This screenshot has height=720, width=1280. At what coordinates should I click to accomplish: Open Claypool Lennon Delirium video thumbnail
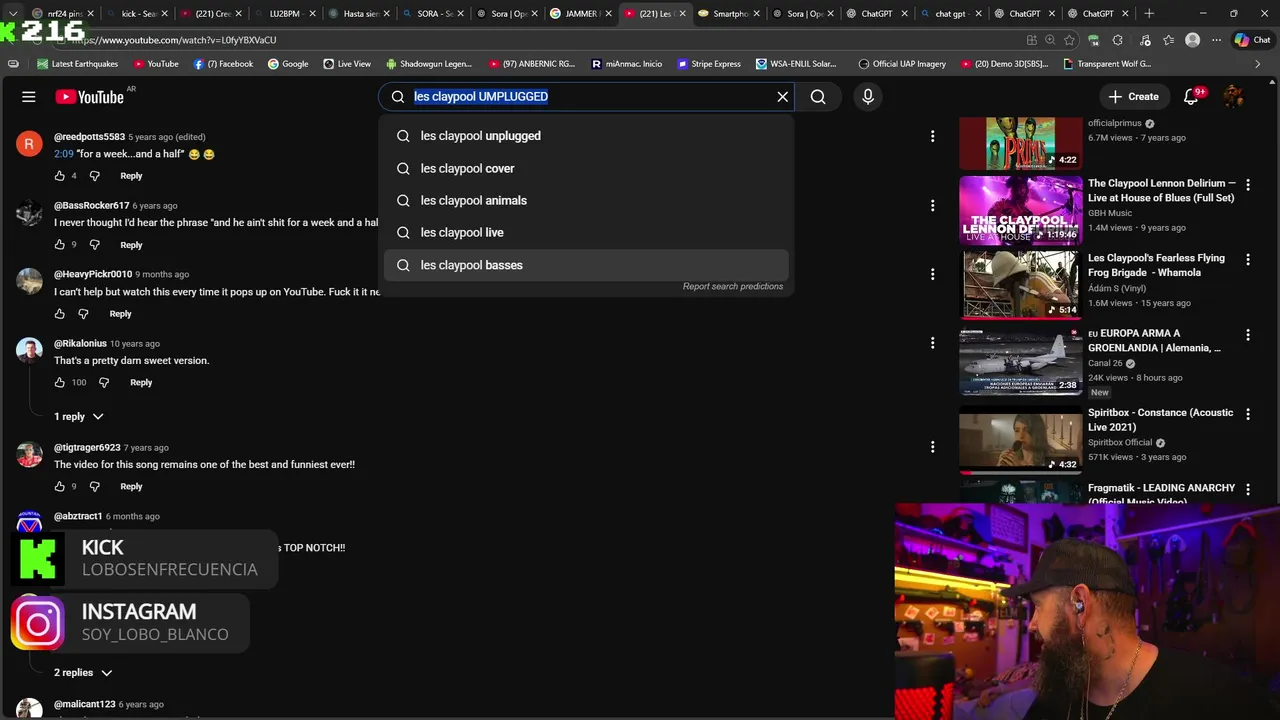1020,210
